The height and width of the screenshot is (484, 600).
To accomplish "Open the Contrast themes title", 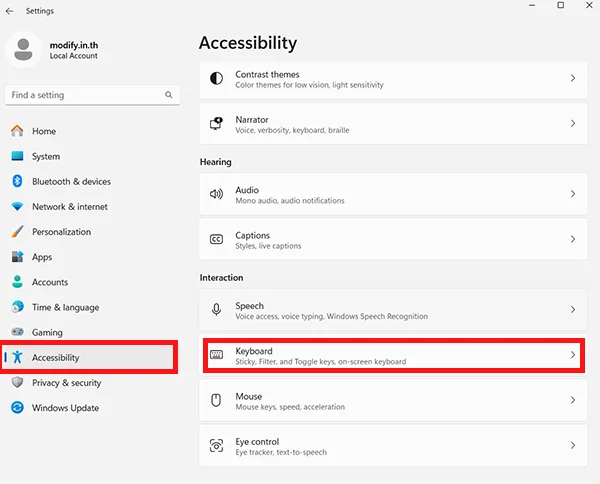I will 267,74.
